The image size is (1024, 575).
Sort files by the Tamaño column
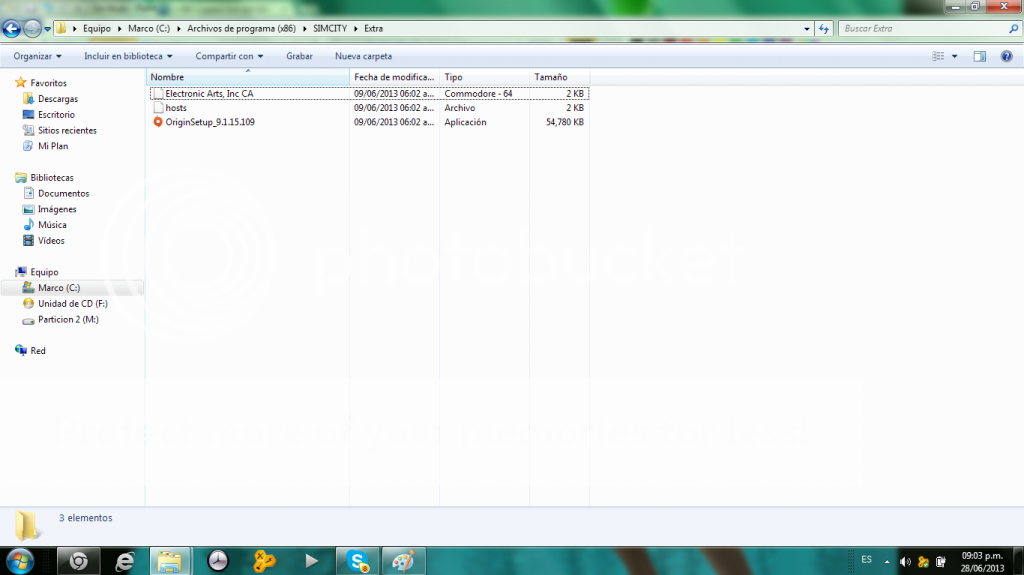tap(551, 77)
